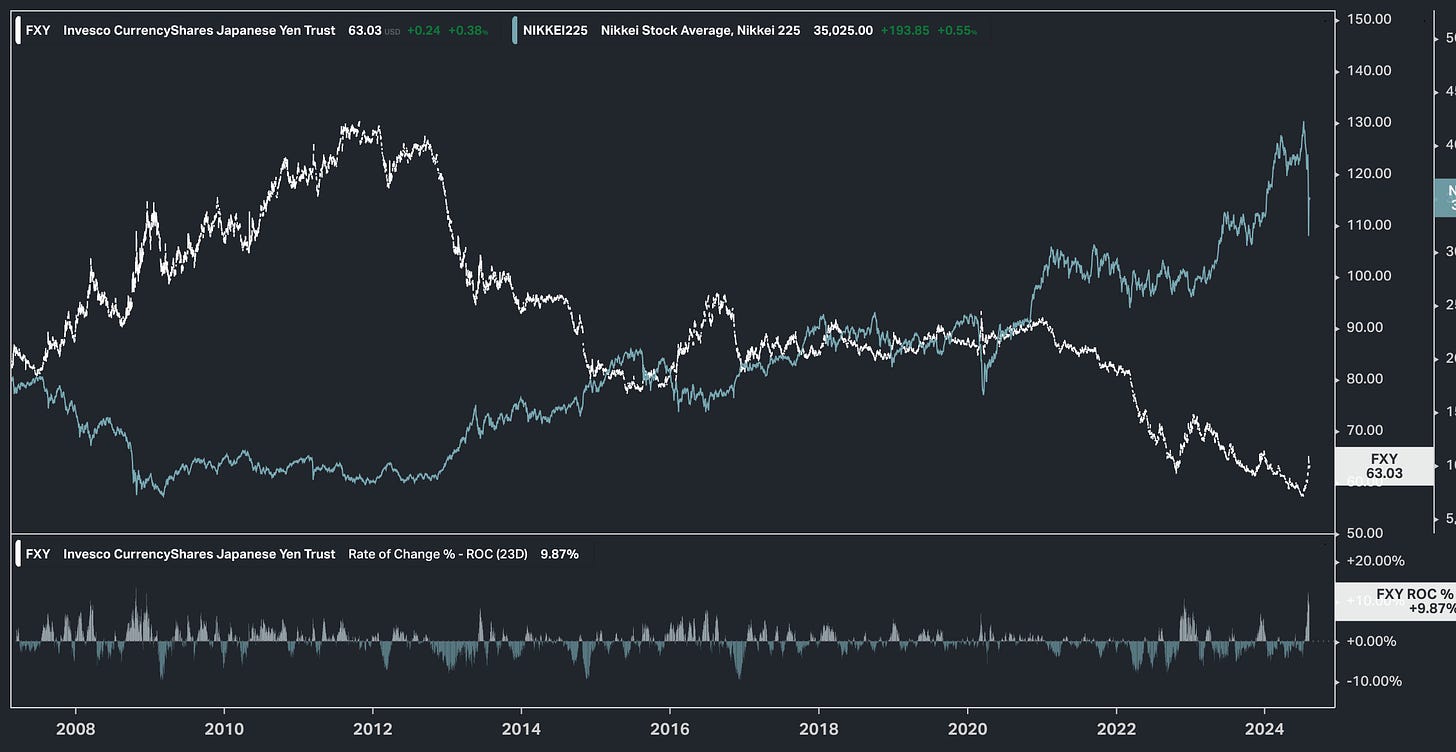
Task: Click the 9.87% ROC legend value
Action: [560, 554]
